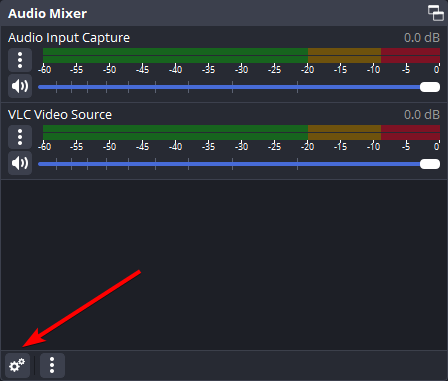
Task: Open VLC Video Source options menu
Action: (20, 137)
